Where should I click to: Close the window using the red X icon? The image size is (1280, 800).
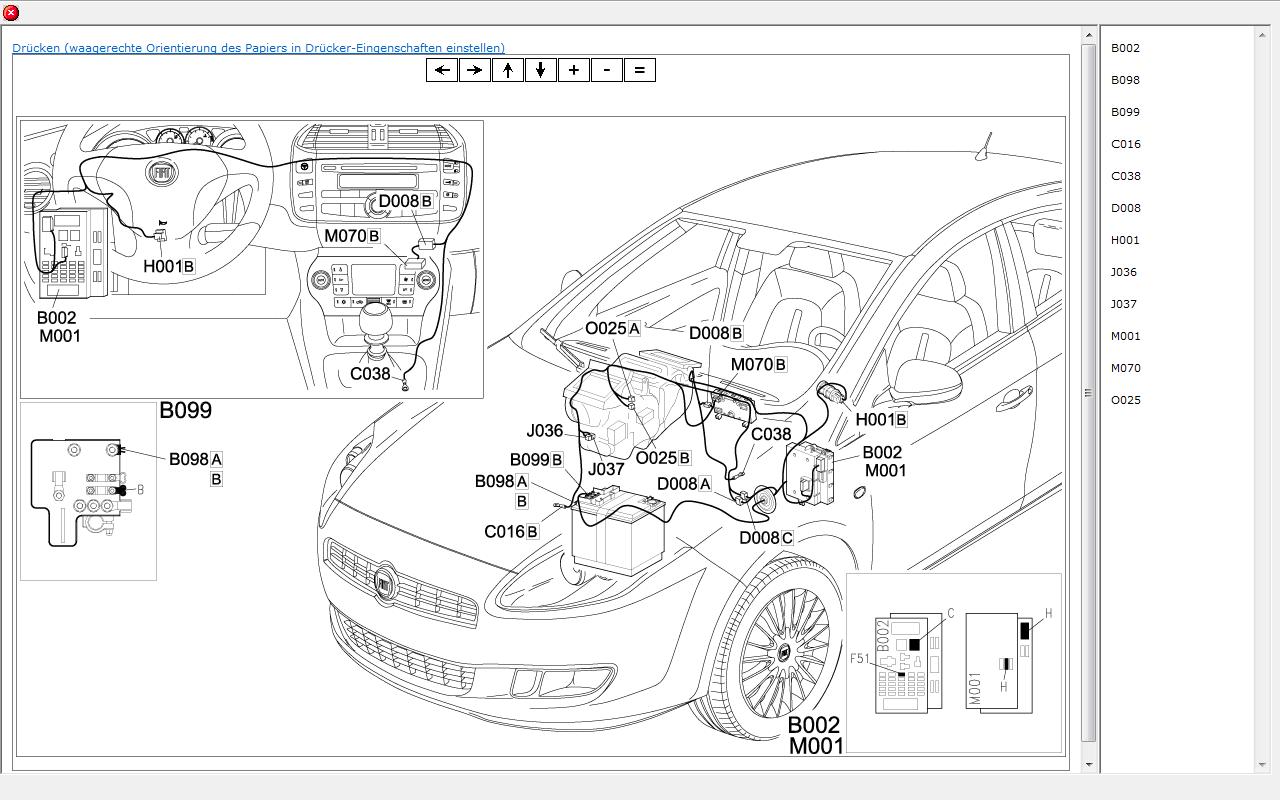coord(11,13)
